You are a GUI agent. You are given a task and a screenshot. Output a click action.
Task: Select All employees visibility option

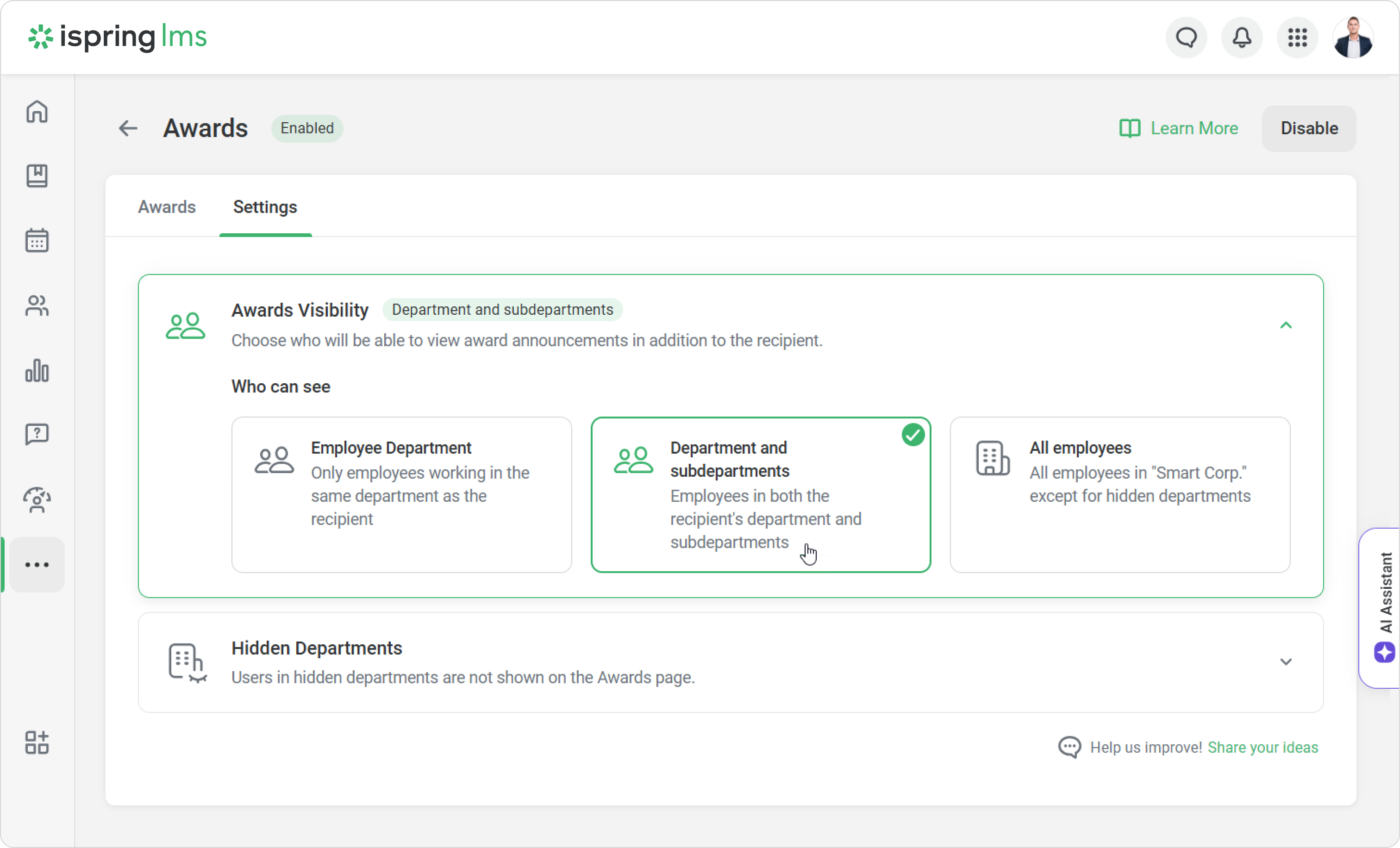(1119, 494)
